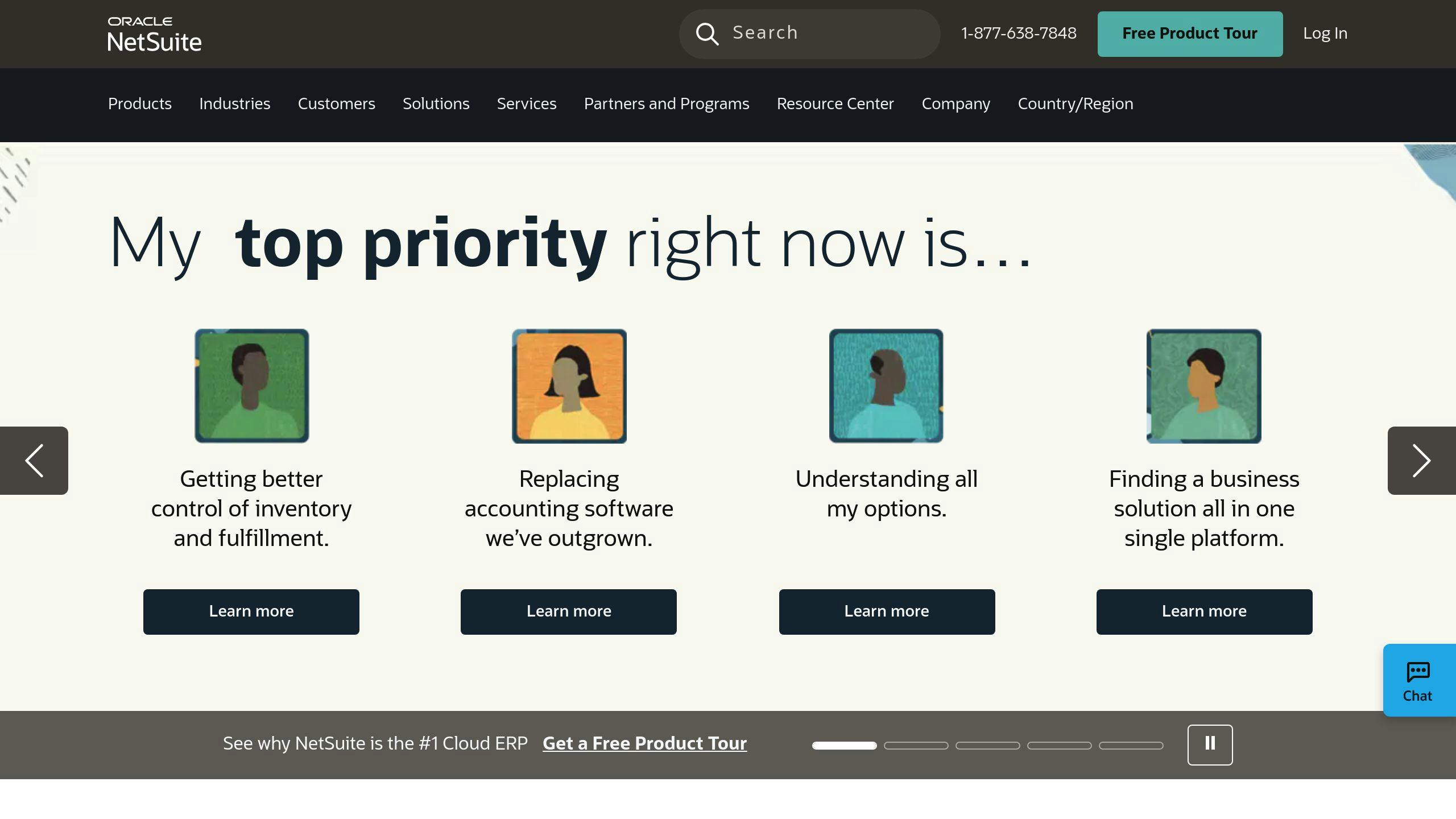Expand the Industries navigation dropdown
Image resolution: width=1456 pixels, height=819 pixels.
pos(235,104)
